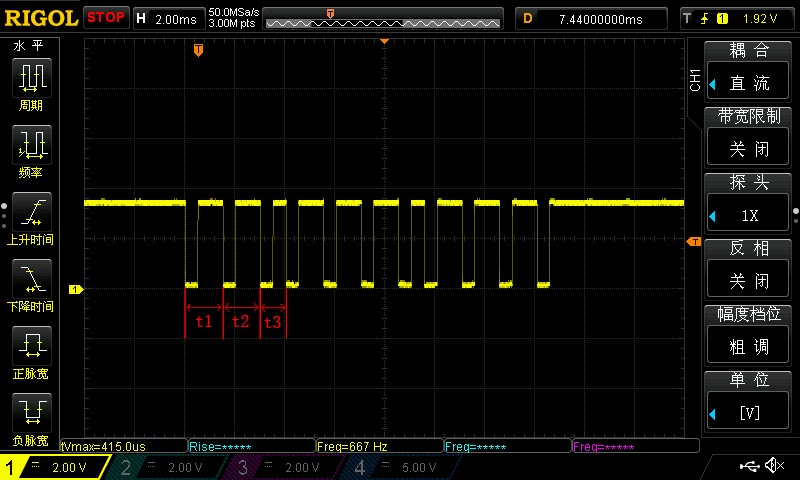Click the USB connection status icon

(x=749, y=465)
